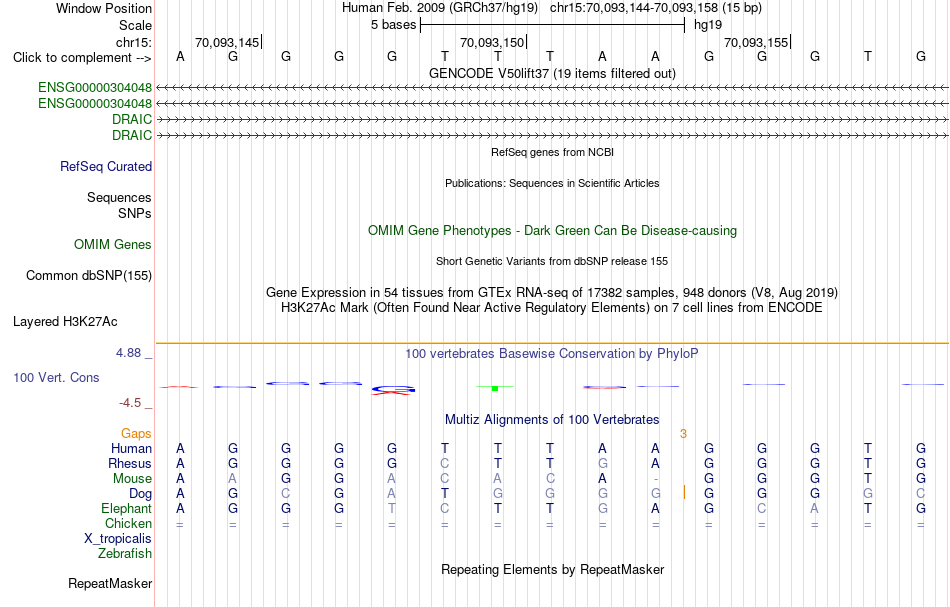The width and height of the screenshot is (950, 607).
Task: Click the Rhesus alignment row label
Action: [x=130, y=463]
